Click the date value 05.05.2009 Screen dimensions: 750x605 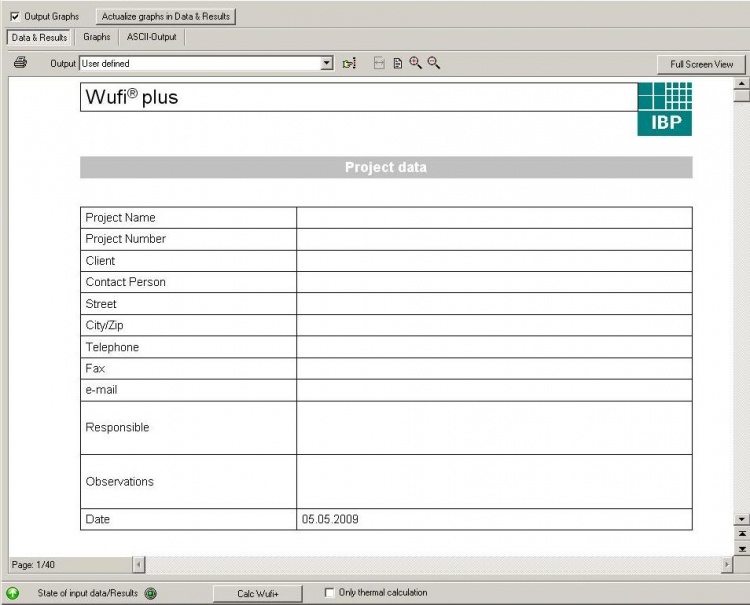click(330, 519)
